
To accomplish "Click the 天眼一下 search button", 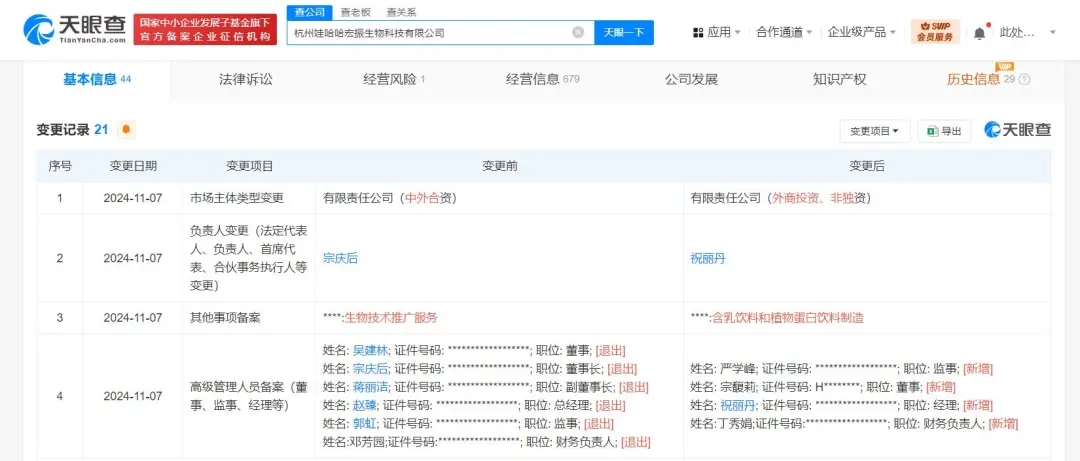I will (623, 32).
